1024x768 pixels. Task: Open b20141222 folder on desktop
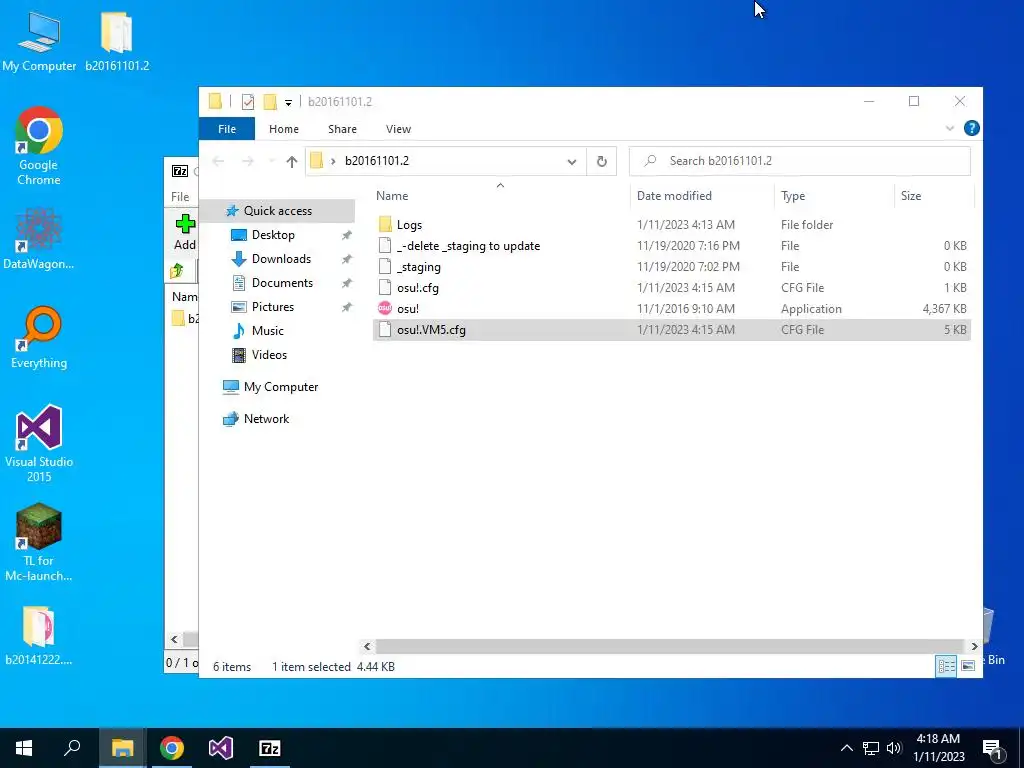point(39,635)
